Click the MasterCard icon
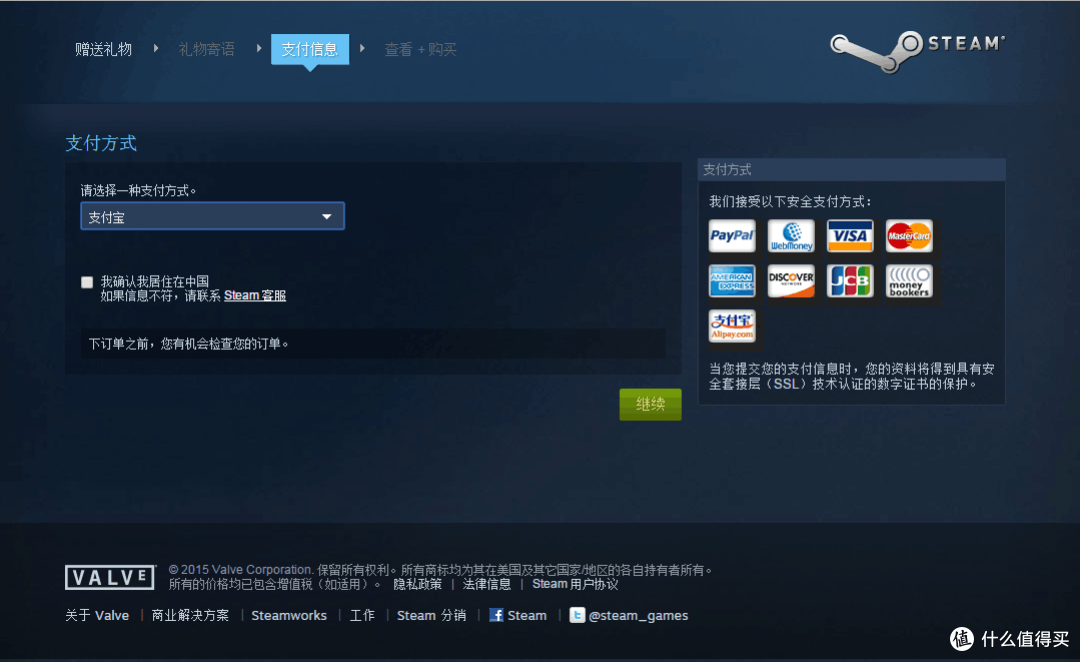 click(x=909, y=236)
